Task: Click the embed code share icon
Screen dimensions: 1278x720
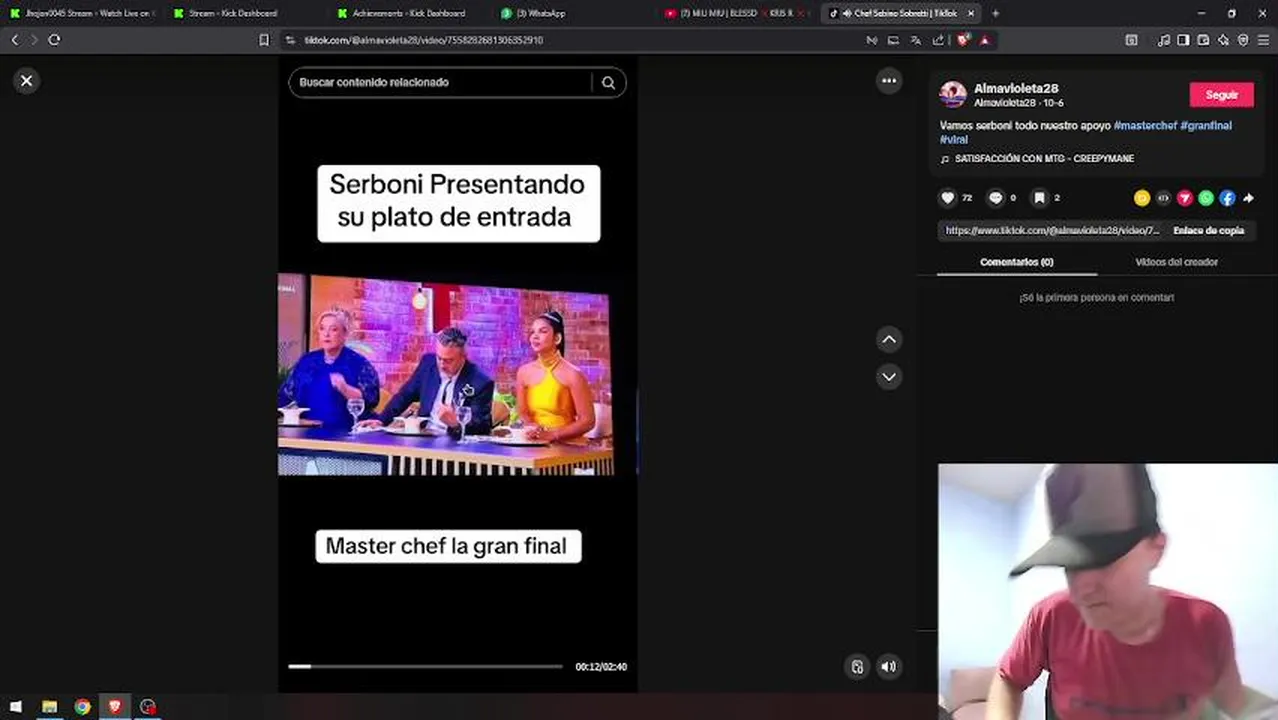Action: pos(1163,198)
